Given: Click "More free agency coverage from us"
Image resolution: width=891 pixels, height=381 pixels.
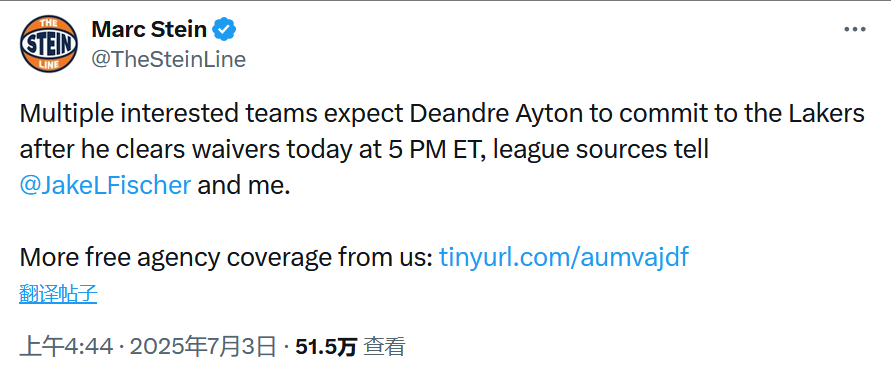Looking at the screenshot, I should point(226,258).
